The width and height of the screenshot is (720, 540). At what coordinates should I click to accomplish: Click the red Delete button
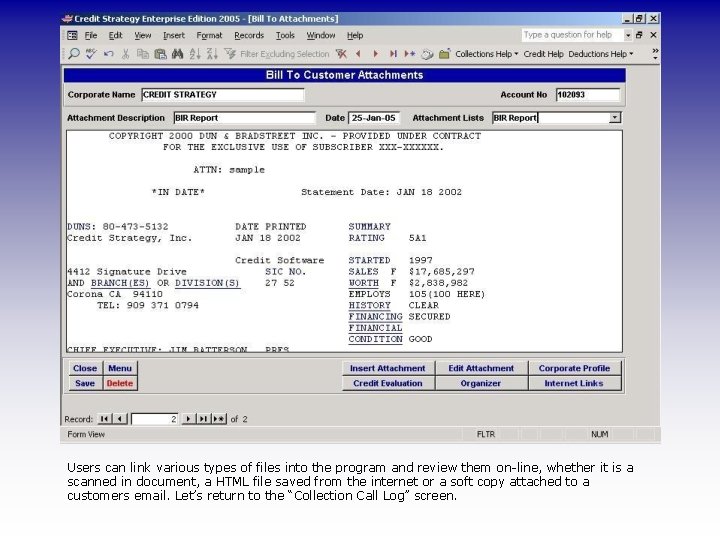tap(120, 383)
